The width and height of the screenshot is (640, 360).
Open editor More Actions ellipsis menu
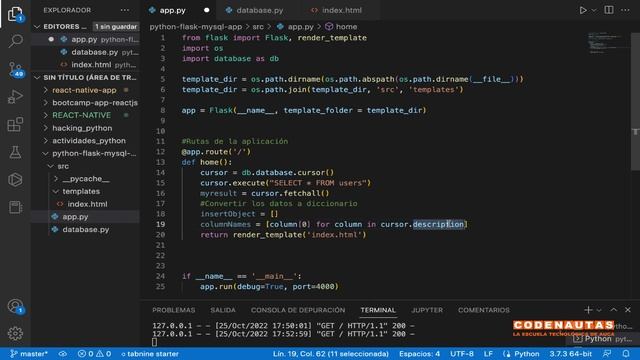pyautogui.click(x=625, y=10)
